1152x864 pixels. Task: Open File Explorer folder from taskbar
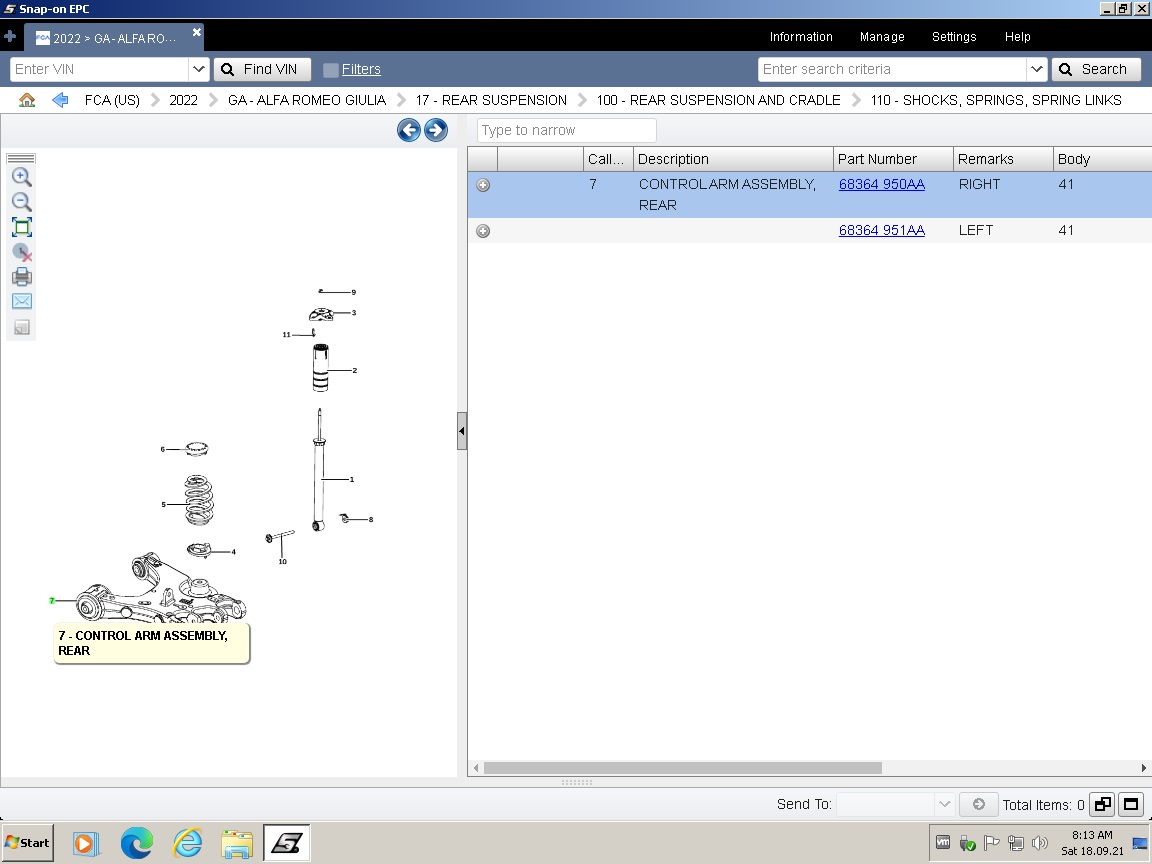[237, 843]
